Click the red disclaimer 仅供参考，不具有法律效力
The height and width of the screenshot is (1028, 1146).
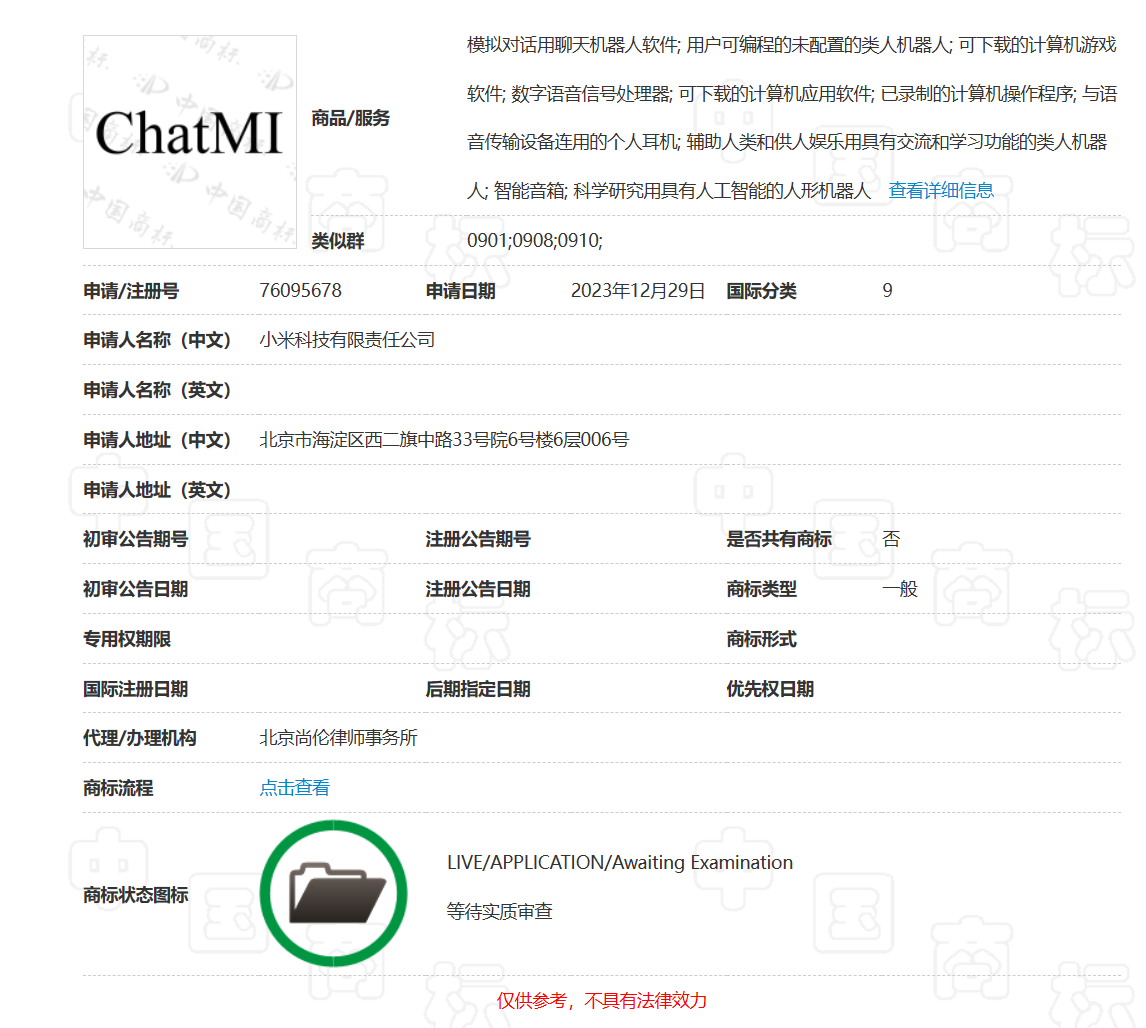click(x=602, y=1000)
